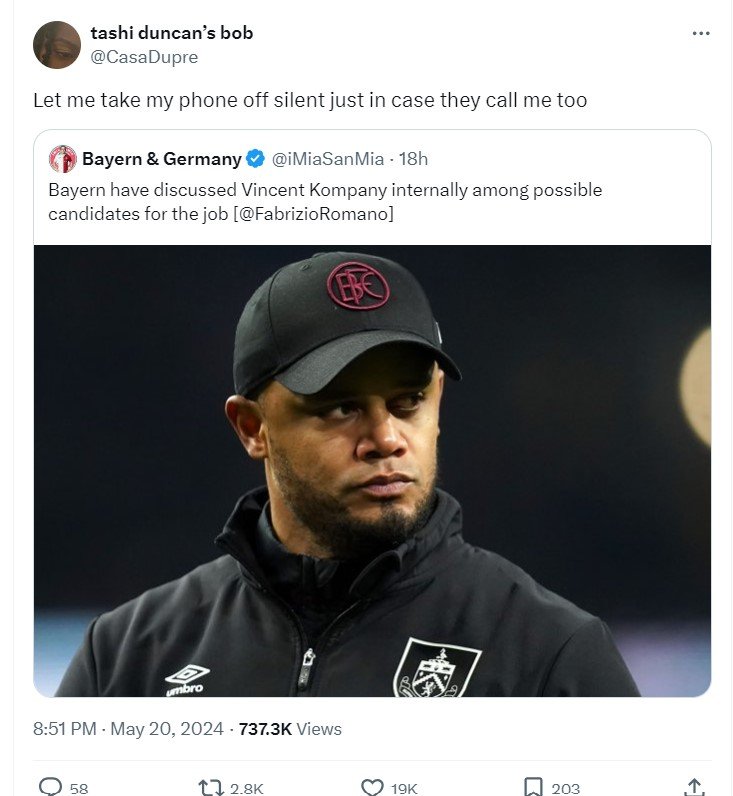Like the tweet with the heart icon
This screenshot has width=733, height=796.
coord(372,786)
